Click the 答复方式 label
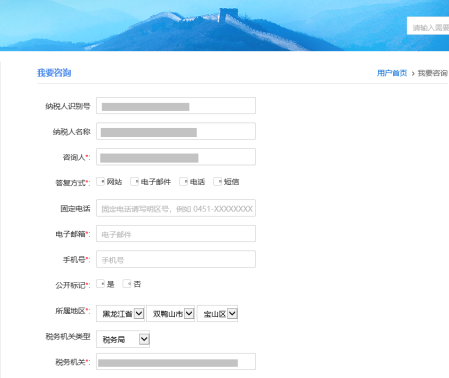 pos(73,182)
